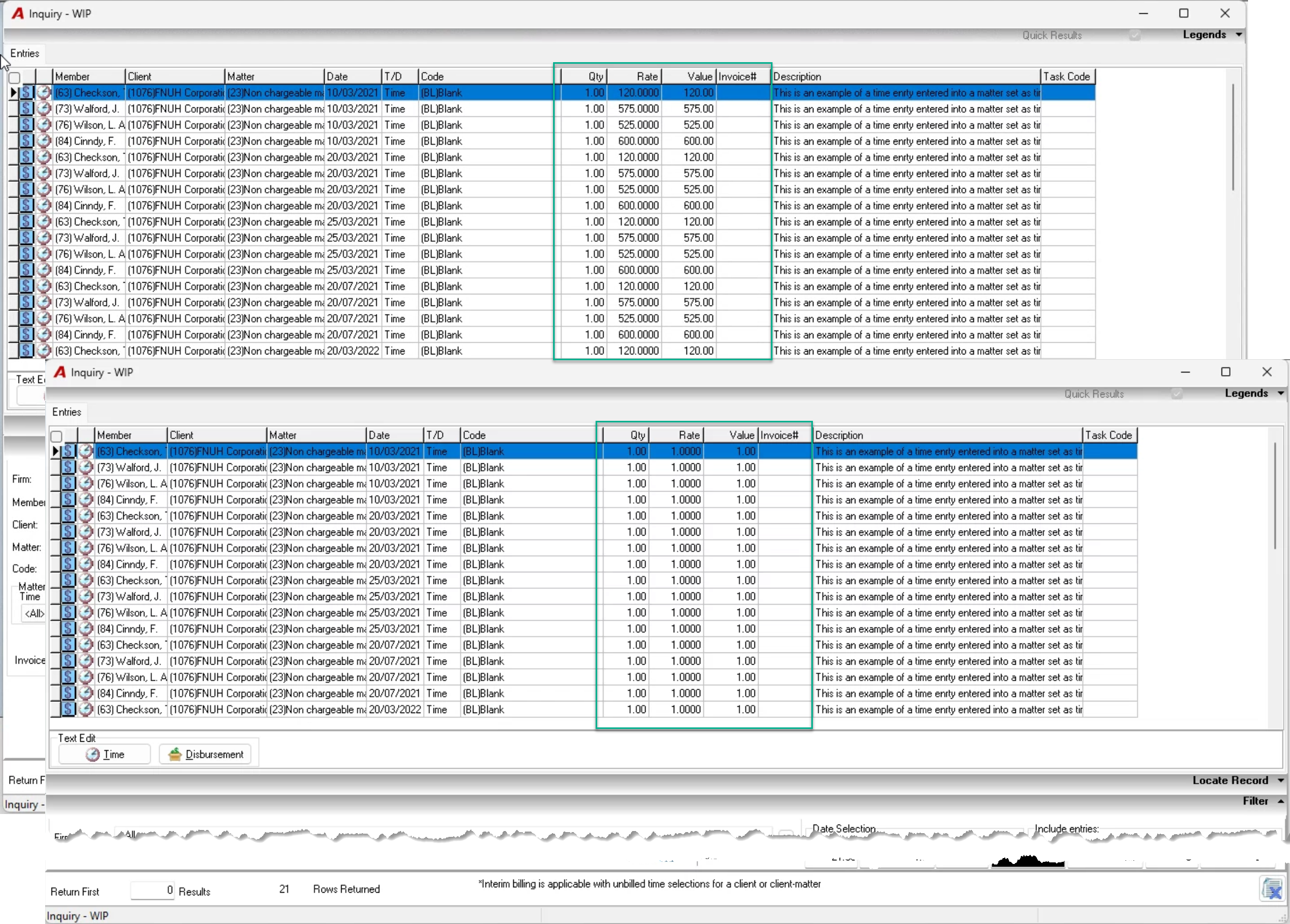
Task: Click the app logo icon in front Inquiry - WIP title bar
Action: 60,372
